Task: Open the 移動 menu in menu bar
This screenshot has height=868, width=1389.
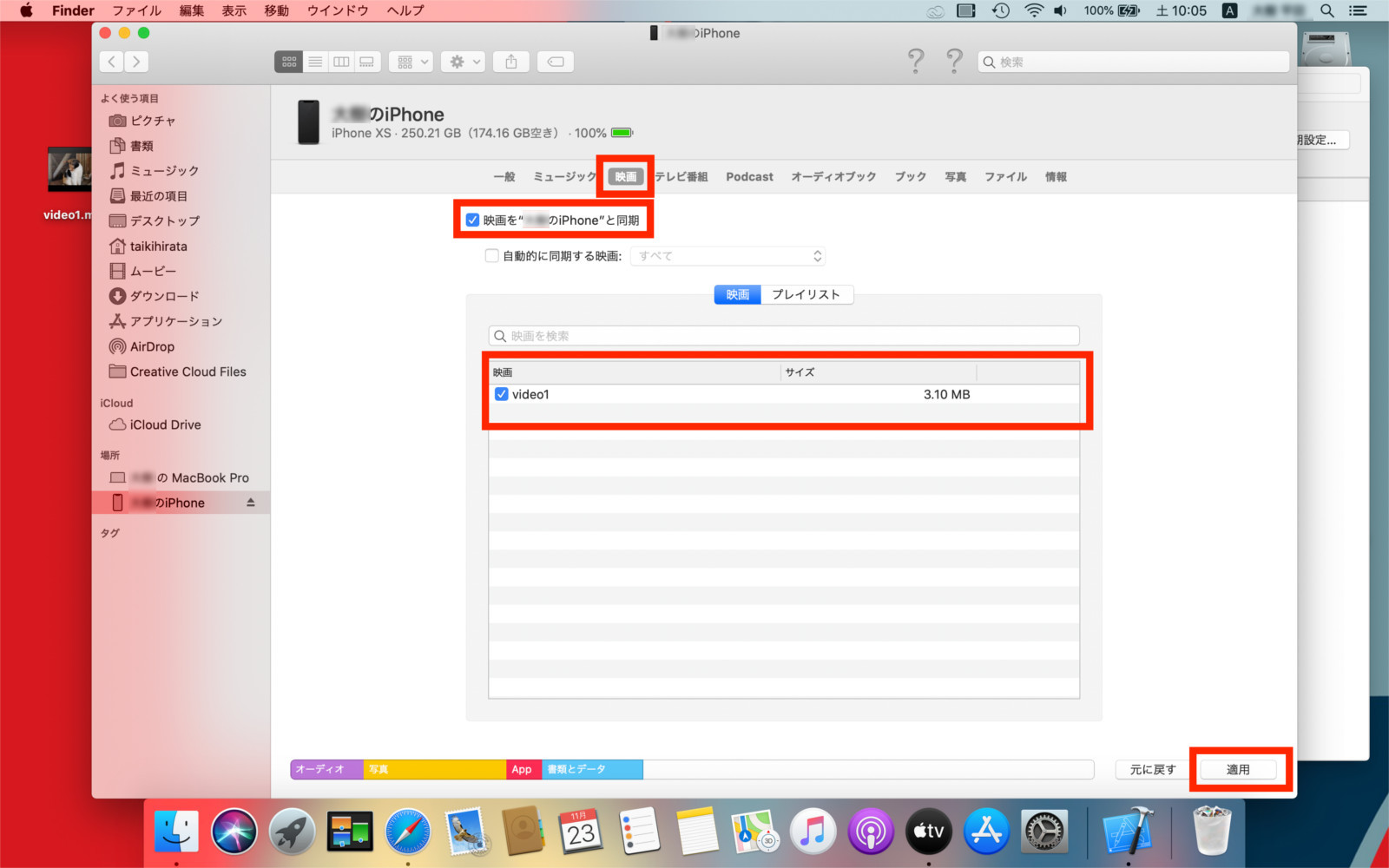Action: [276, 10]
